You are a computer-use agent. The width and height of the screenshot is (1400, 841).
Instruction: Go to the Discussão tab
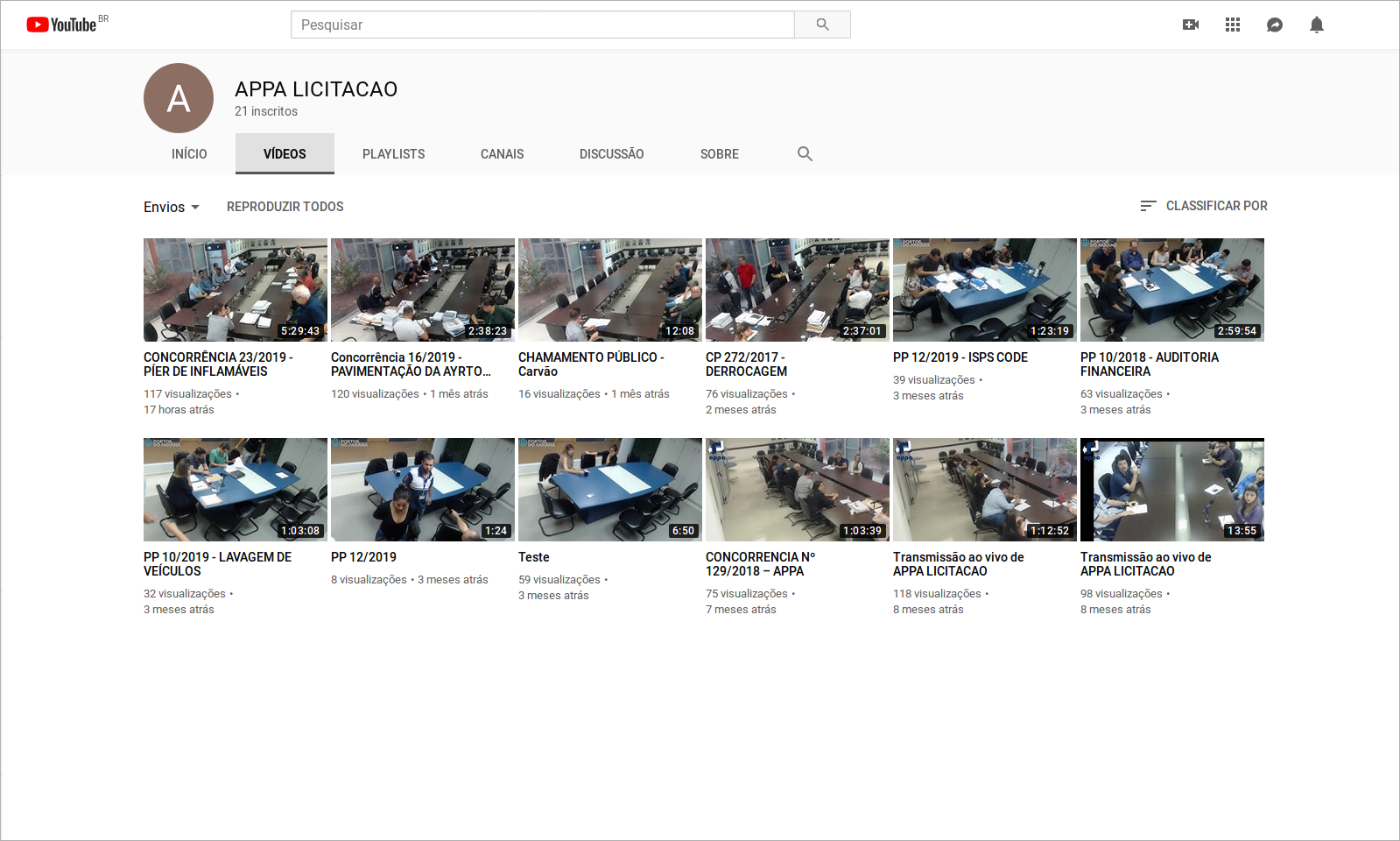pyautogui.click(x=611, y=154)
